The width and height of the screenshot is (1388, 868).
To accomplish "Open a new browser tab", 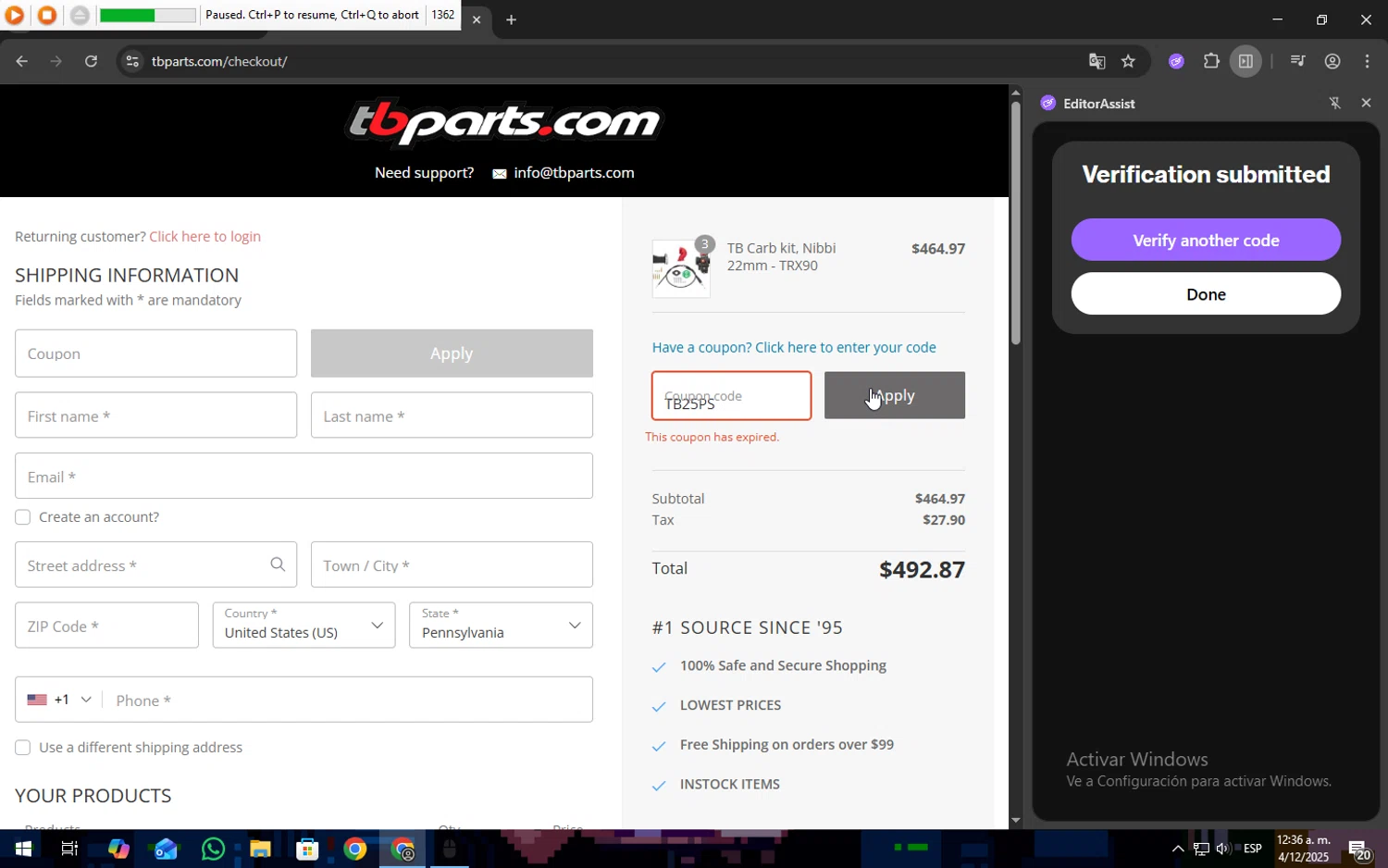I will 511,19.
